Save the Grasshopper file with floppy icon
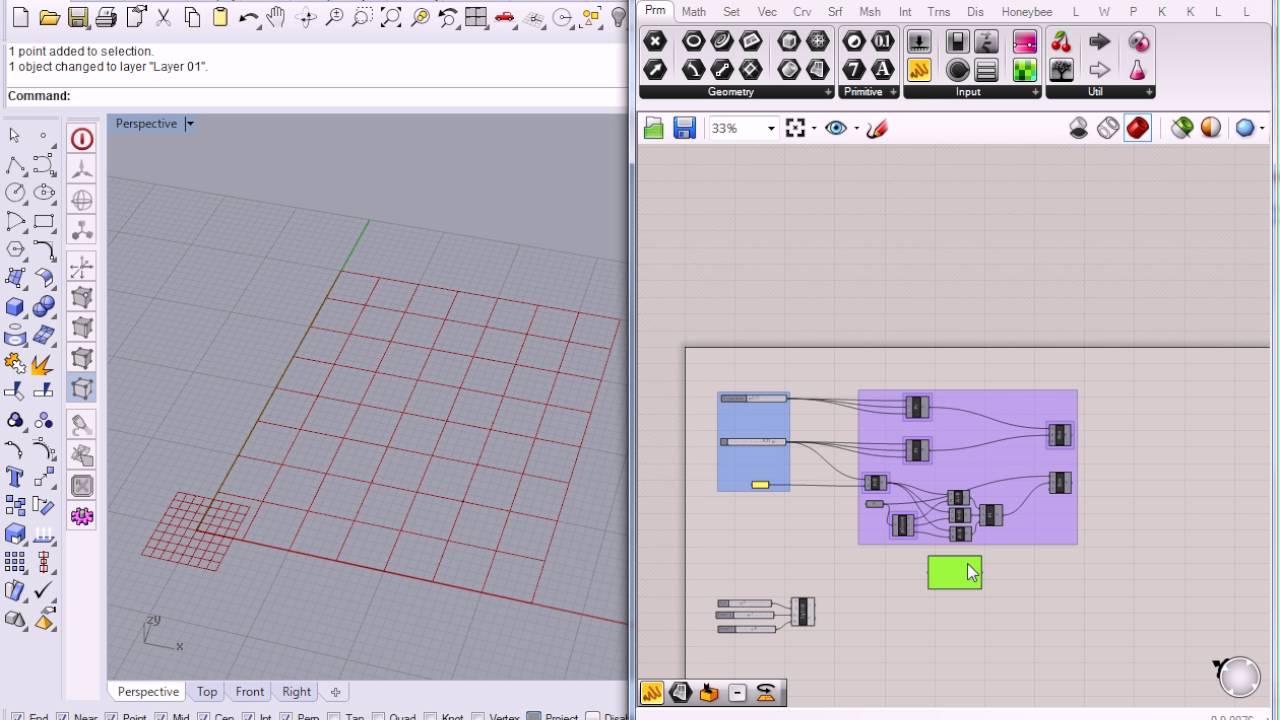This screenshot has width=1280, height=720. point(684,128)
